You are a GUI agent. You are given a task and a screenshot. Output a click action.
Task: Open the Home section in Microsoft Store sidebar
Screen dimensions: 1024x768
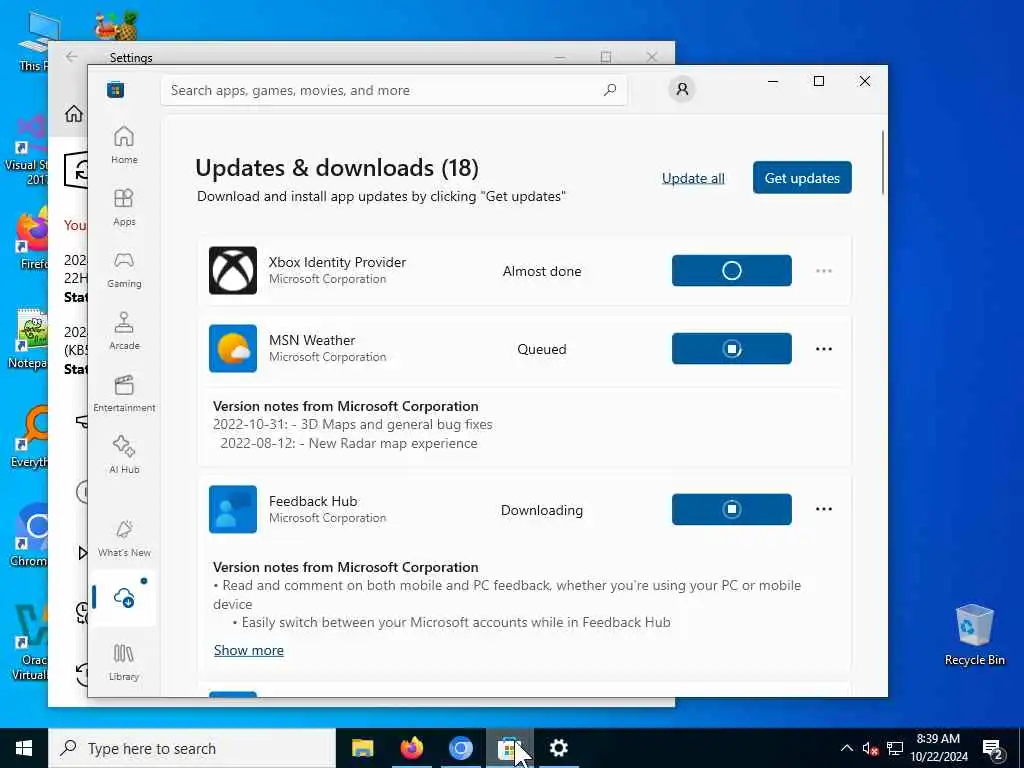[x=124, y=145]
